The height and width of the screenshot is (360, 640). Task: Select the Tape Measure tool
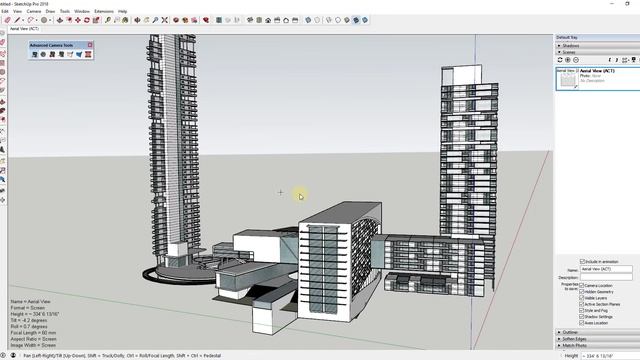click(108, 20)
